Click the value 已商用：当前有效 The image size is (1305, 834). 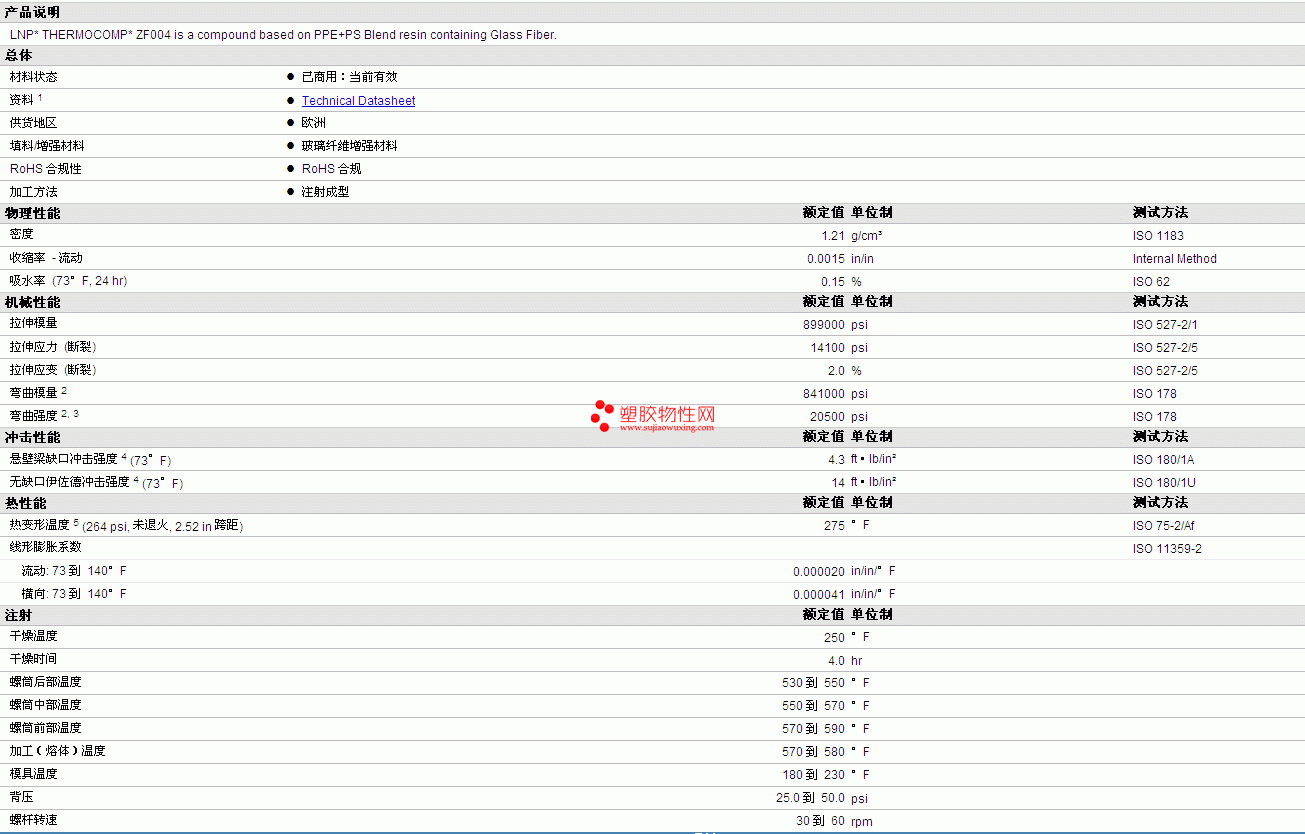click(349, 77)
